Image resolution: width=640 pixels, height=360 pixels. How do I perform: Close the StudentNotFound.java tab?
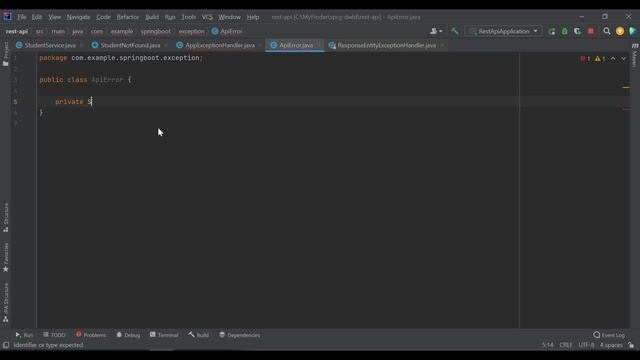point(166,45)
